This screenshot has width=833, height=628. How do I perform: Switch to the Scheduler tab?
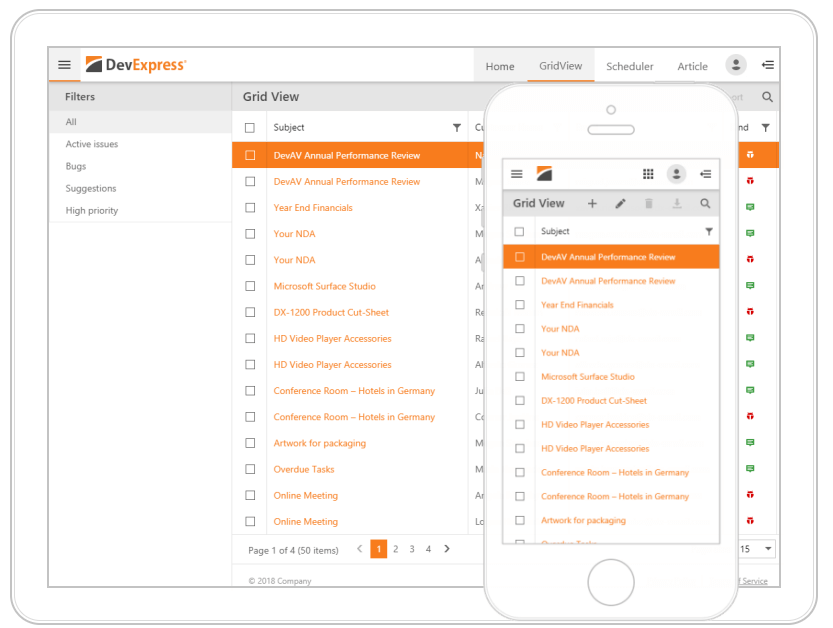click(630, 66)
